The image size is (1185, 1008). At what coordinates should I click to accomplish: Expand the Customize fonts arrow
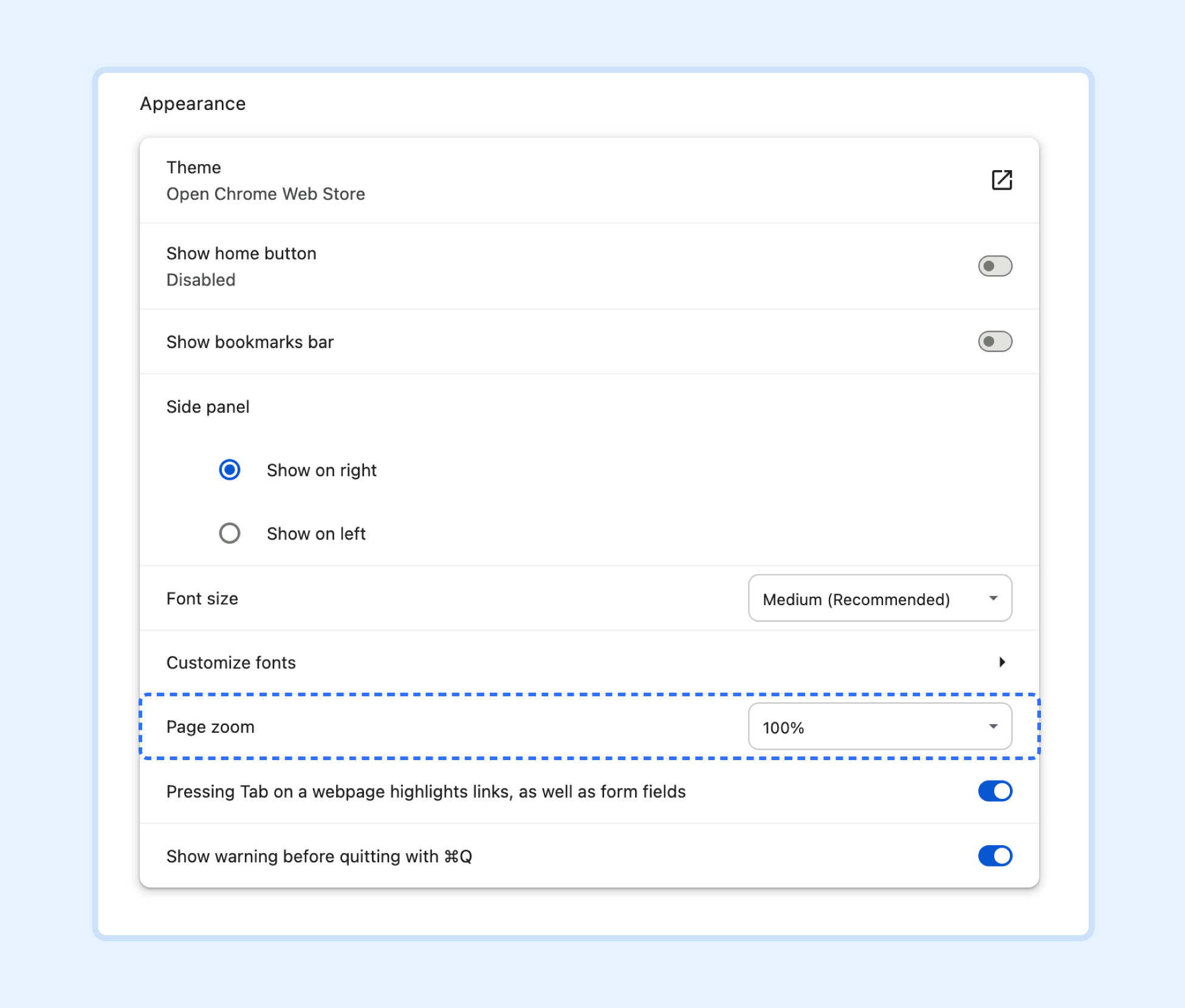tap(1002, 662)
